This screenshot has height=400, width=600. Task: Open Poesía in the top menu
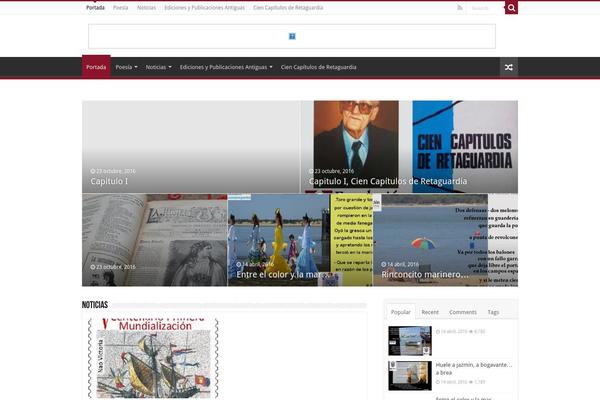pos(121,8)
